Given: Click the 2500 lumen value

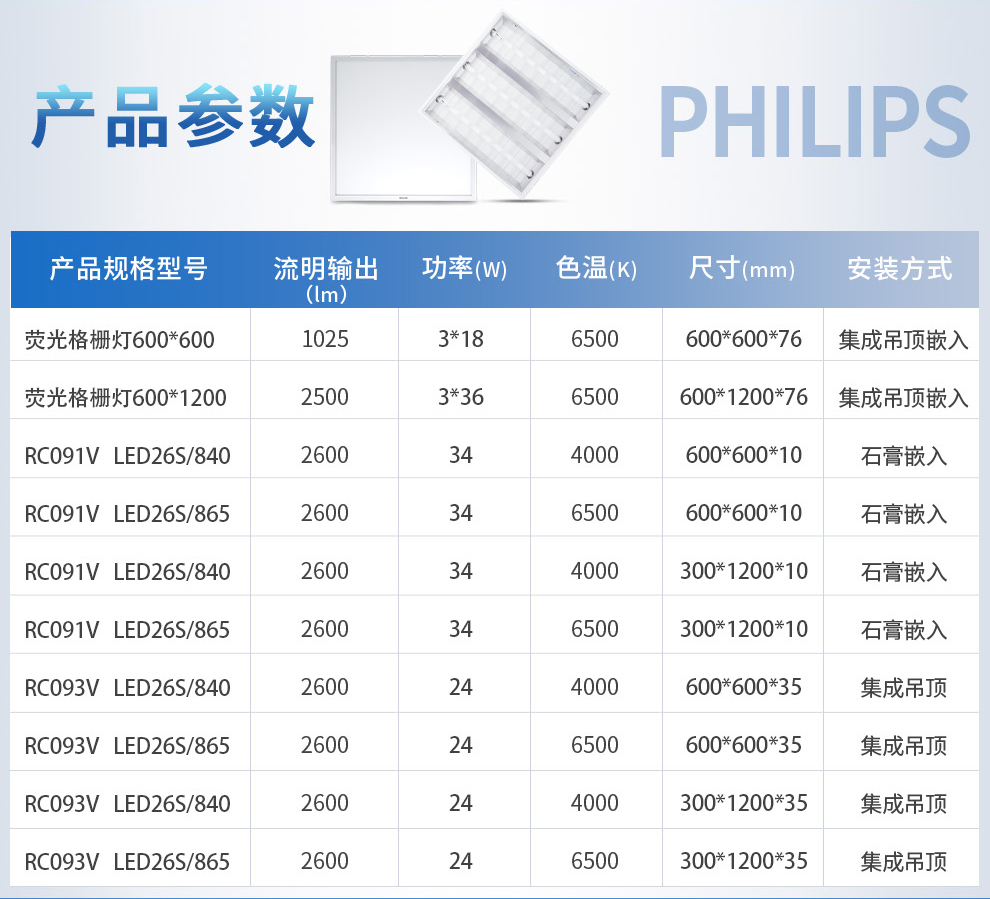Looking at the screenshot, I should click(325, 397).
